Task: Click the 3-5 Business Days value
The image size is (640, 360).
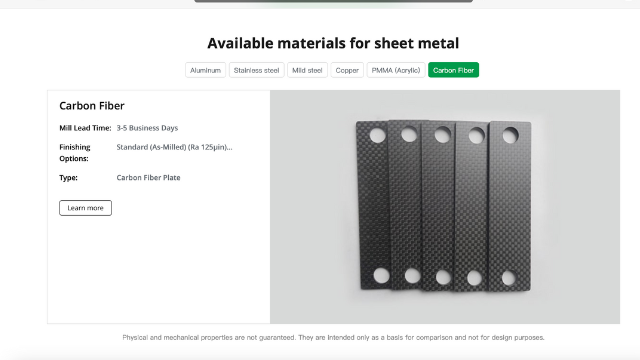Action: [147, 128]
